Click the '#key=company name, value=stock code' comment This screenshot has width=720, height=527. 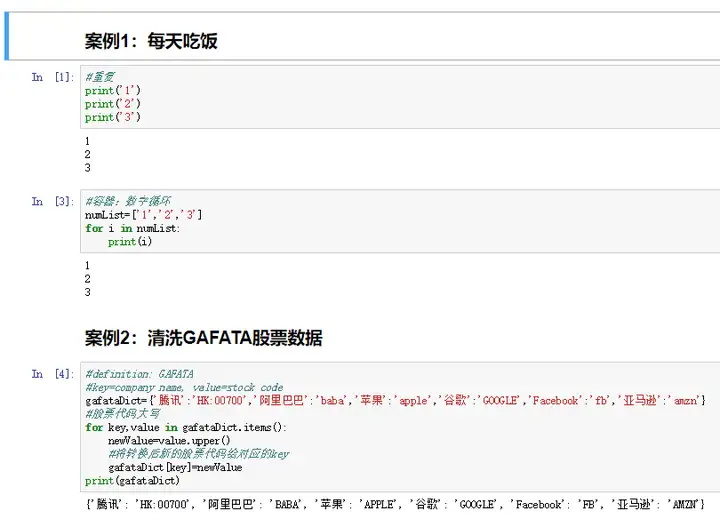[184, 387]
